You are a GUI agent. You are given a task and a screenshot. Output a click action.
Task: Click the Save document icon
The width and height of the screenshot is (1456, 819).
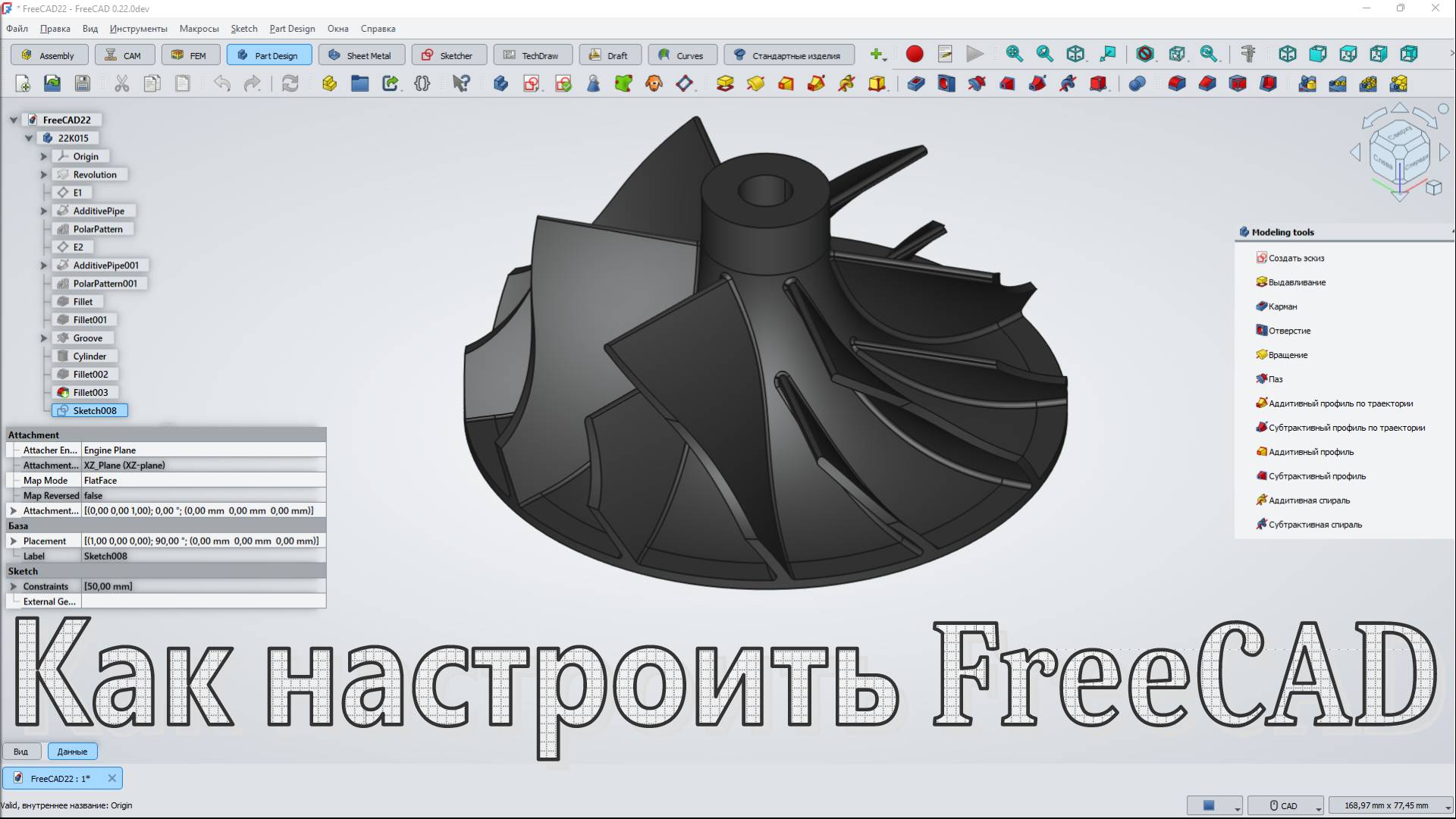coord(83,83)
